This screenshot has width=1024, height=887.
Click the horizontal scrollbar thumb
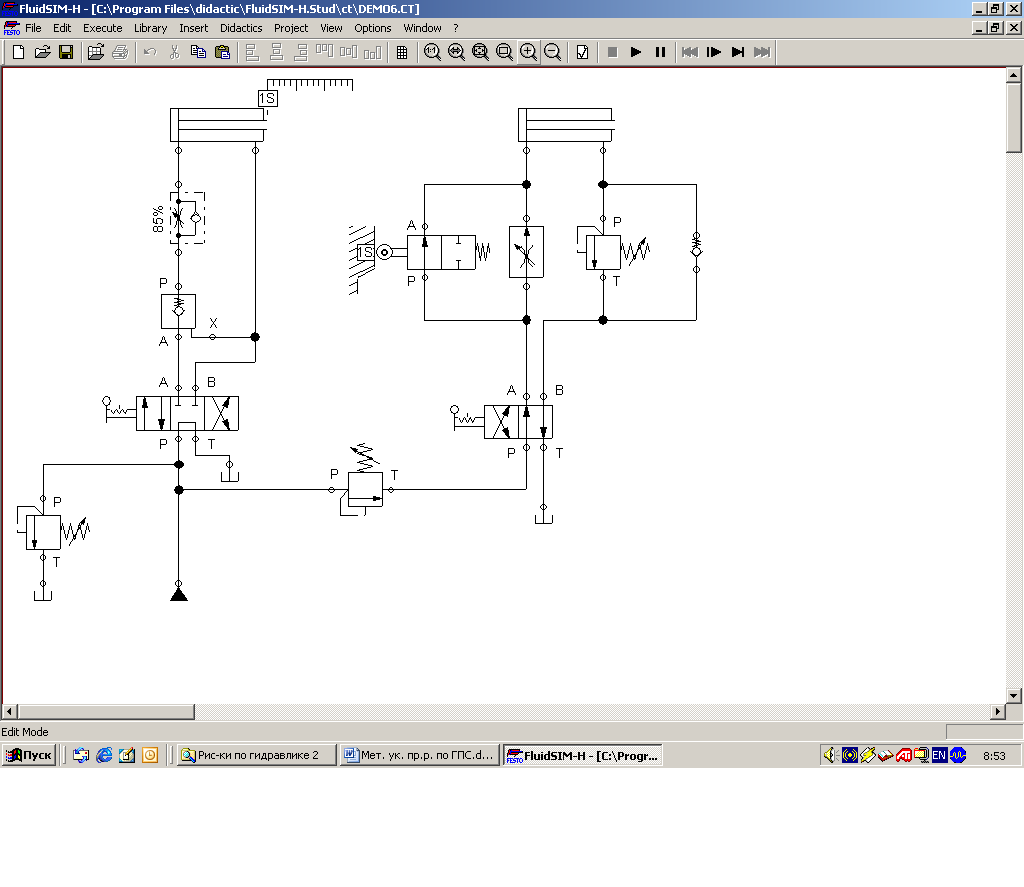click(x=106, y=711)
